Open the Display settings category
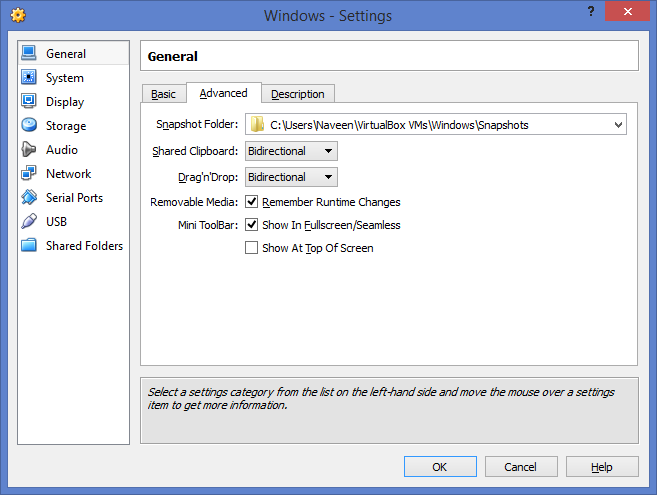657x495 pixels. [74, 101]
